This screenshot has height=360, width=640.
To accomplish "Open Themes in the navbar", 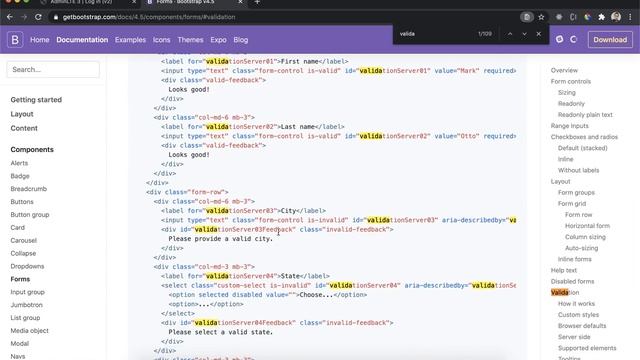I will click(x=190, y=40).
